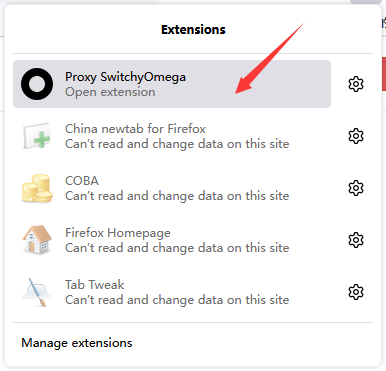Screen dimensions: 386x371
Task: Open the COBA extension gear menu
Action: tap(356, 188)
